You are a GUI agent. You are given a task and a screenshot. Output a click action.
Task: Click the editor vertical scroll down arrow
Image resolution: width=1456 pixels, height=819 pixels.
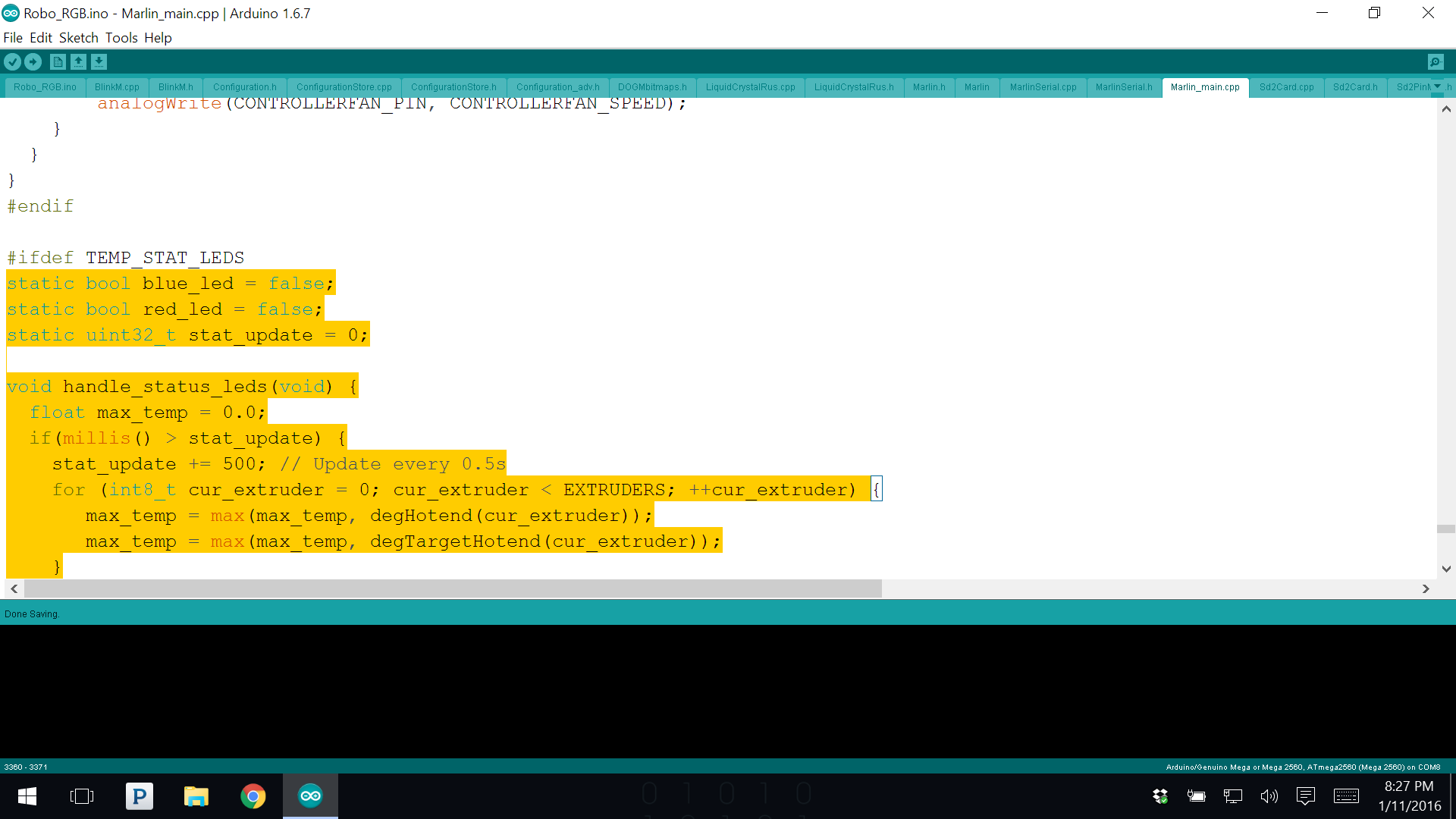pyautogui.click(x=1446, y=569)
